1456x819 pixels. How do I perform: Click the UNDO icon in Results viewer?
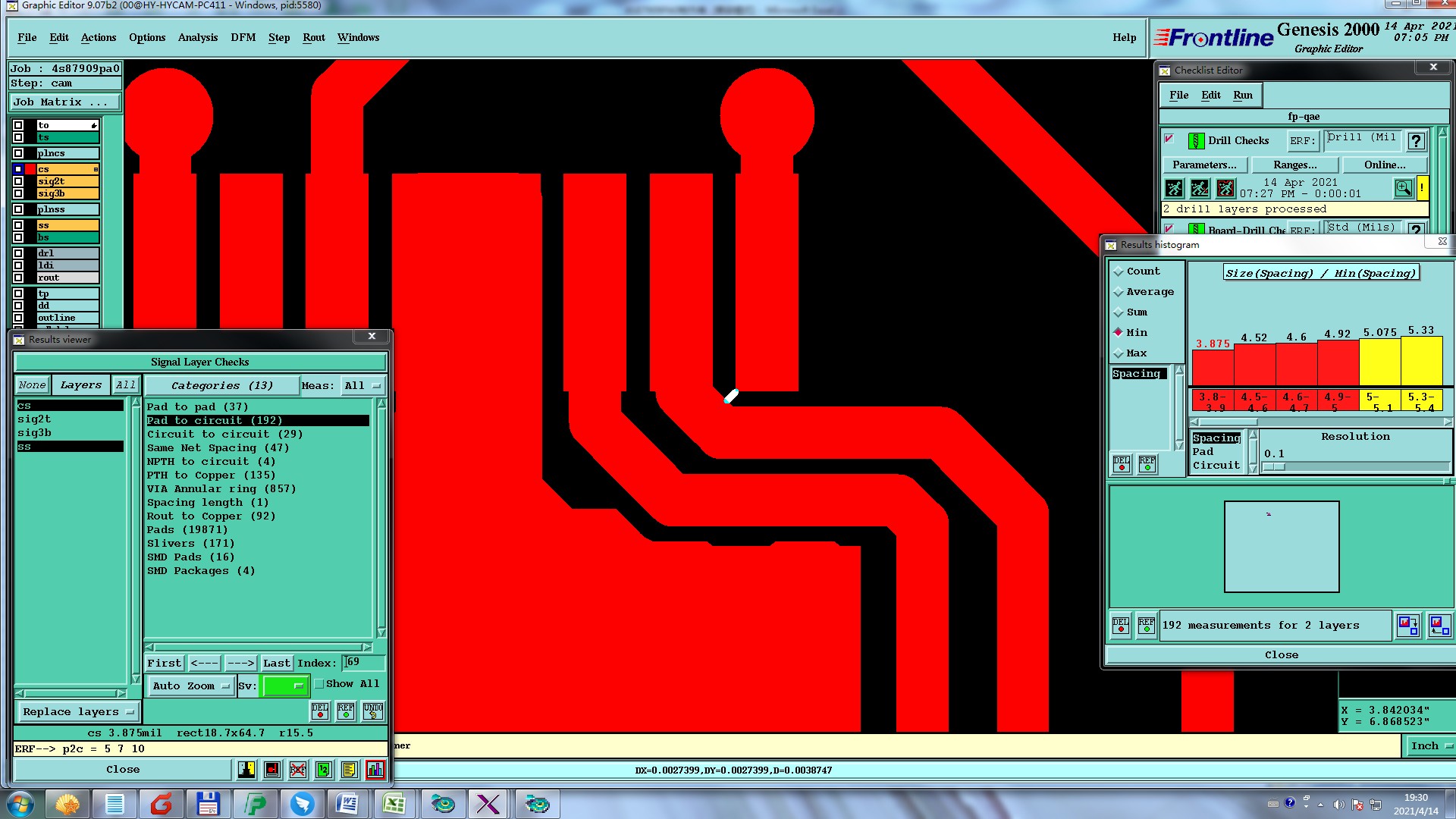click(372, 711)
